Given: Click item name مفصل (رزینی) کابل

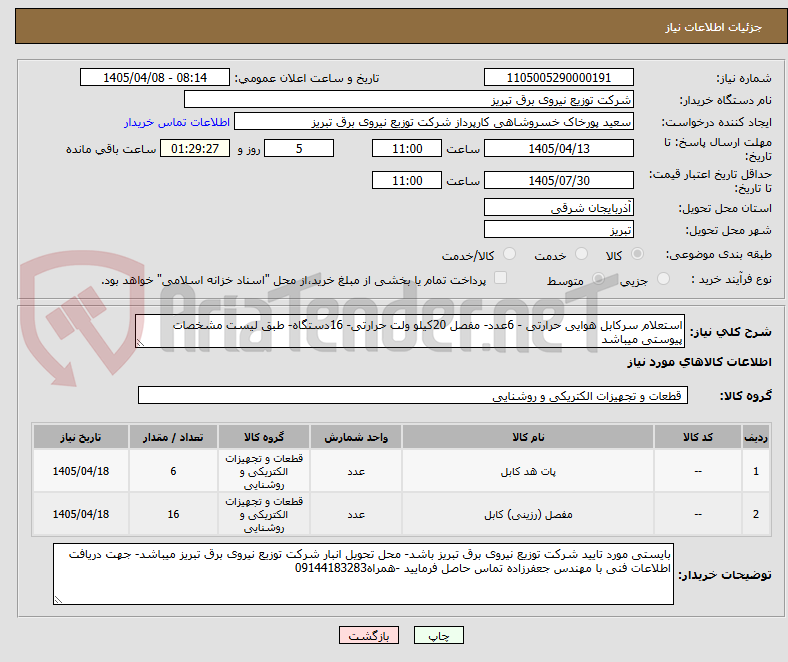Looking at the screenshot, I should pos(528,514).
